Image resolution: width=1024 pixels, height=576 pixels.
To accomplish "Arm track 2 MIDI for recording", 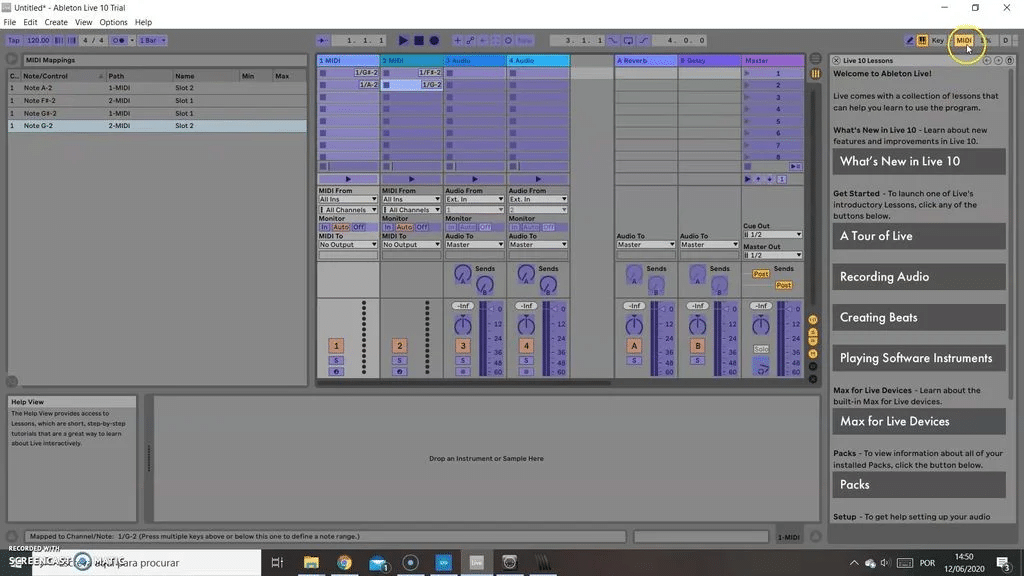I will pyautogui.click(x=399, y=371).
